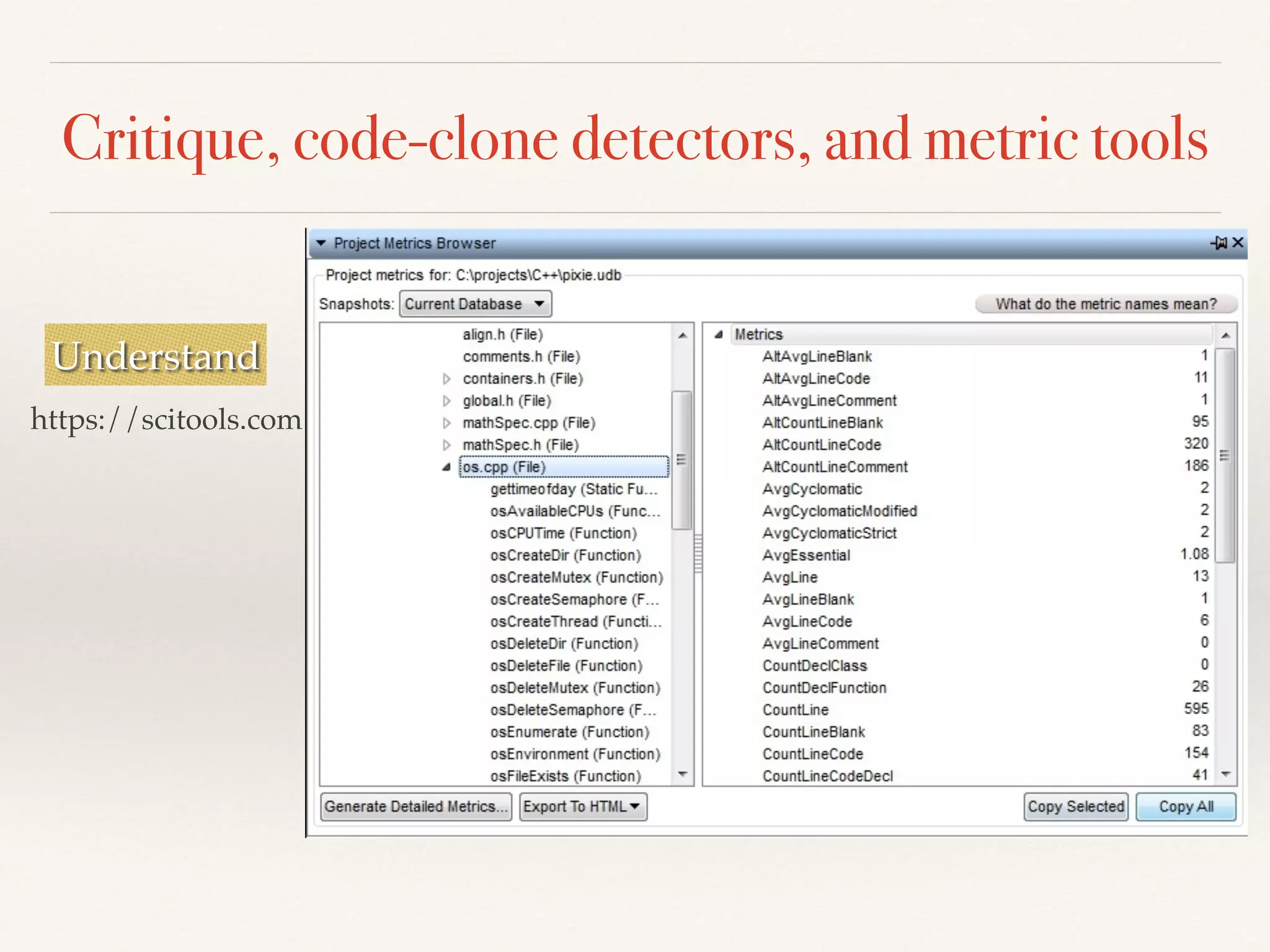Click scroll down arrow of Metrics list

tap(1225, 774)
